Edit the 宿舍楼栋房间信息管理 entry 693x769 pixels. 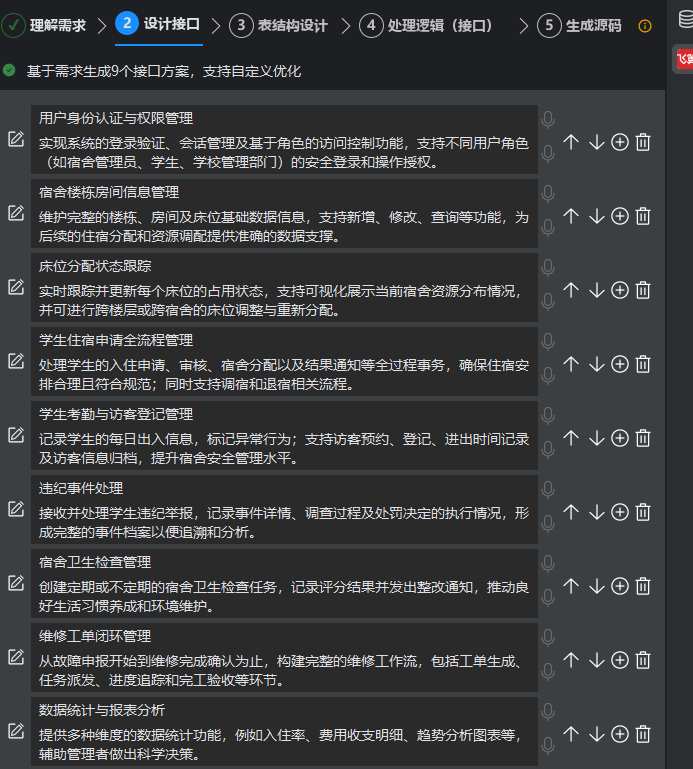click(x=16, y=213)
